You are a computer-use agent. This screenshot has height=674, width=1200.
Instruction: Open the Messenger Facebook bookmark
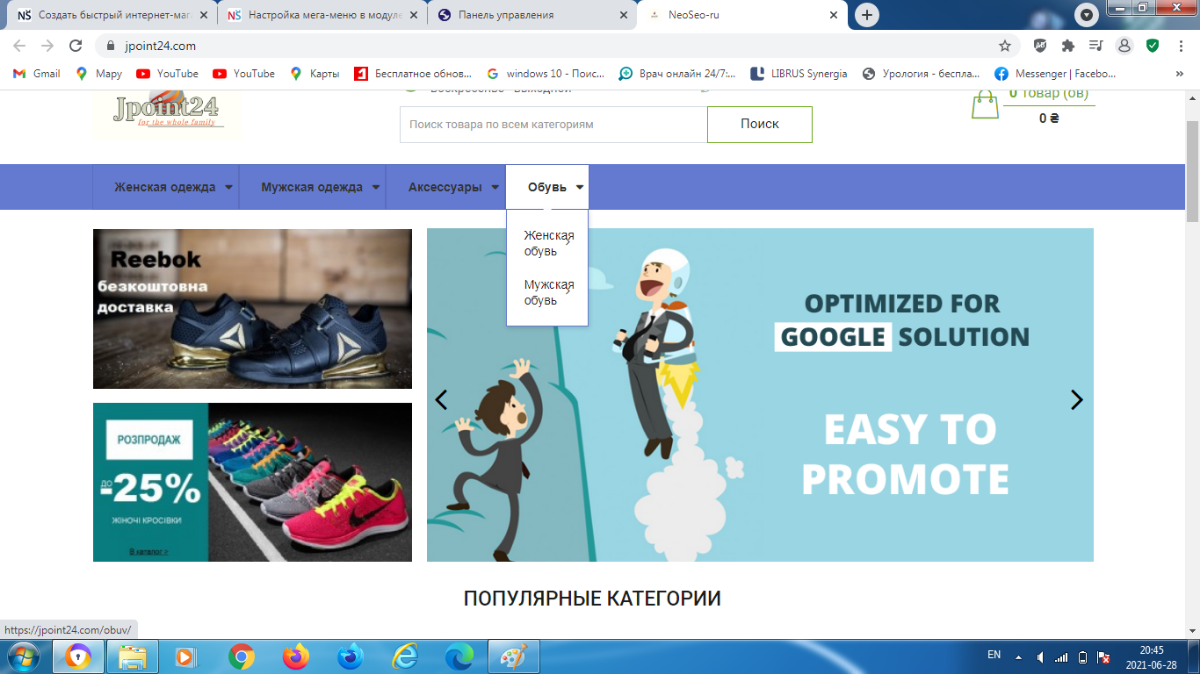point(1055,73)
